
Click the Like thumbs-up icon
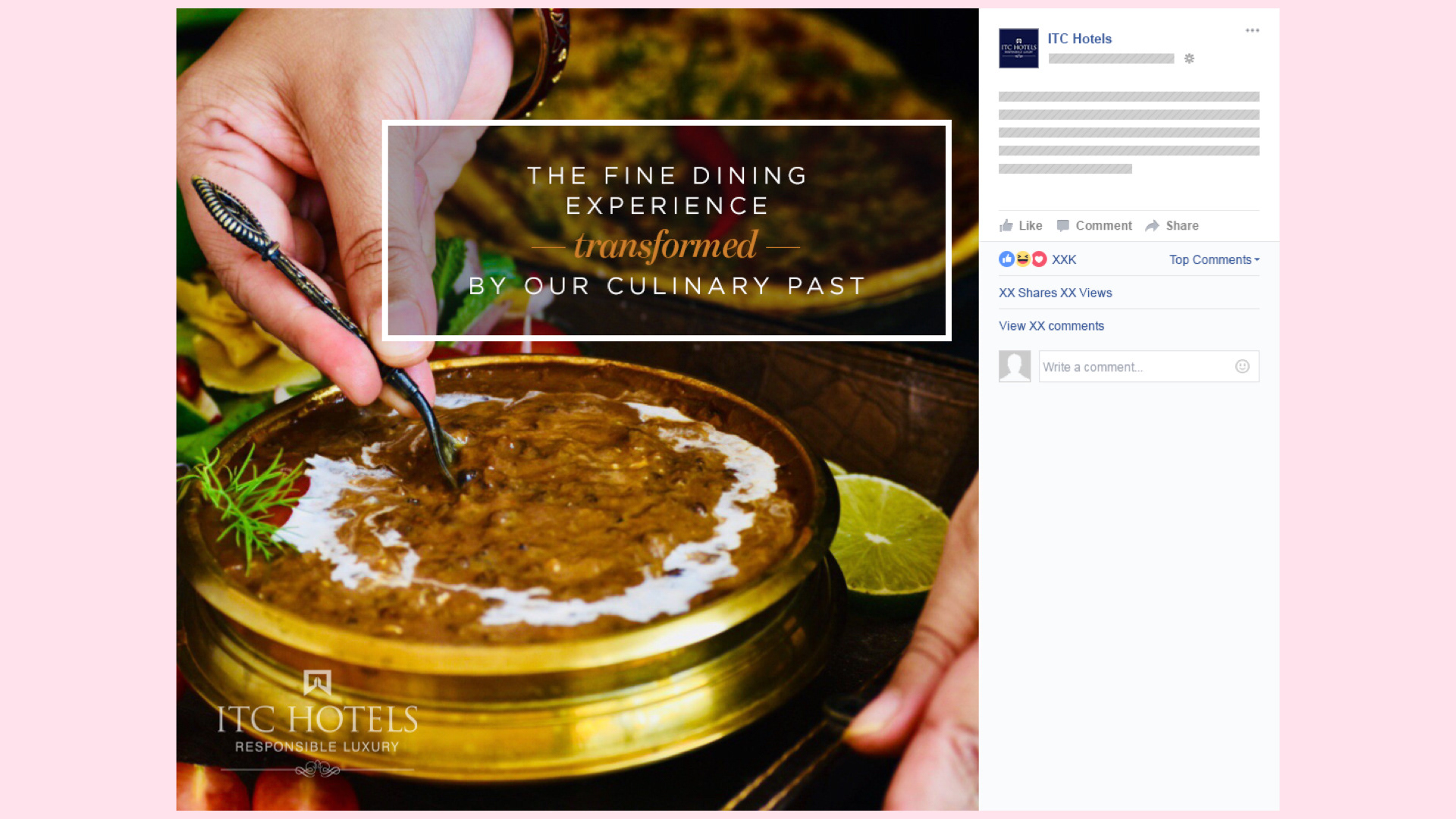click(1006, 225)
